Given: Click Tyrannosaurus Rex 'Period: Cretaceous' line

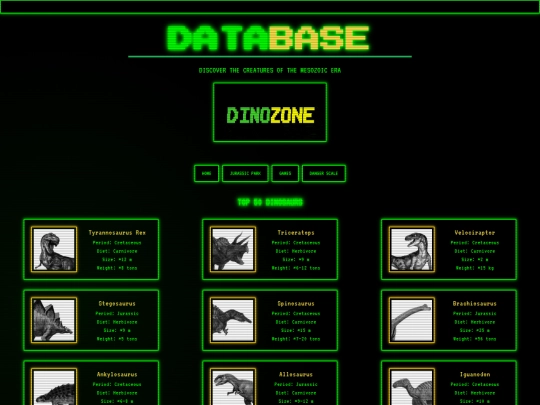Looking at the screenshot, I should (117, 243).
